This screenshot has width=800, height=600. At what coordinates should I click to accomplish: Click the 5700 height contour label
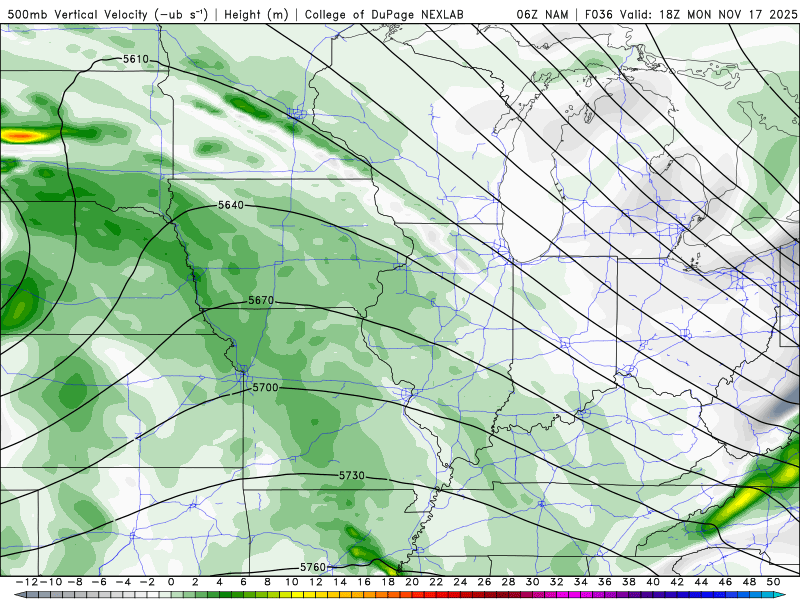tap(266, 388)
